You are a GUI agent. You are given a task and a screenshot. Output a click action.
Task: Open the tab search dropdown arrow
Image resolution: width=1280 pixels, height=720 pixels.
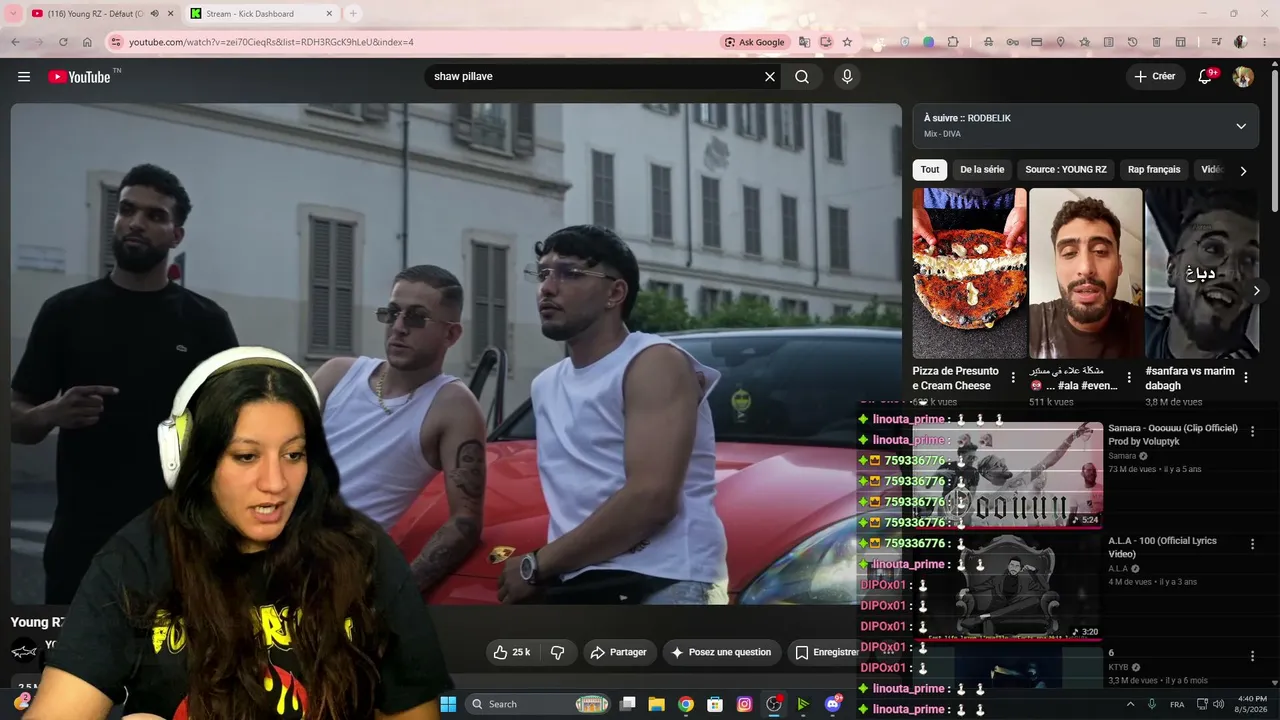pyautogui.click(x=14, y=14)
